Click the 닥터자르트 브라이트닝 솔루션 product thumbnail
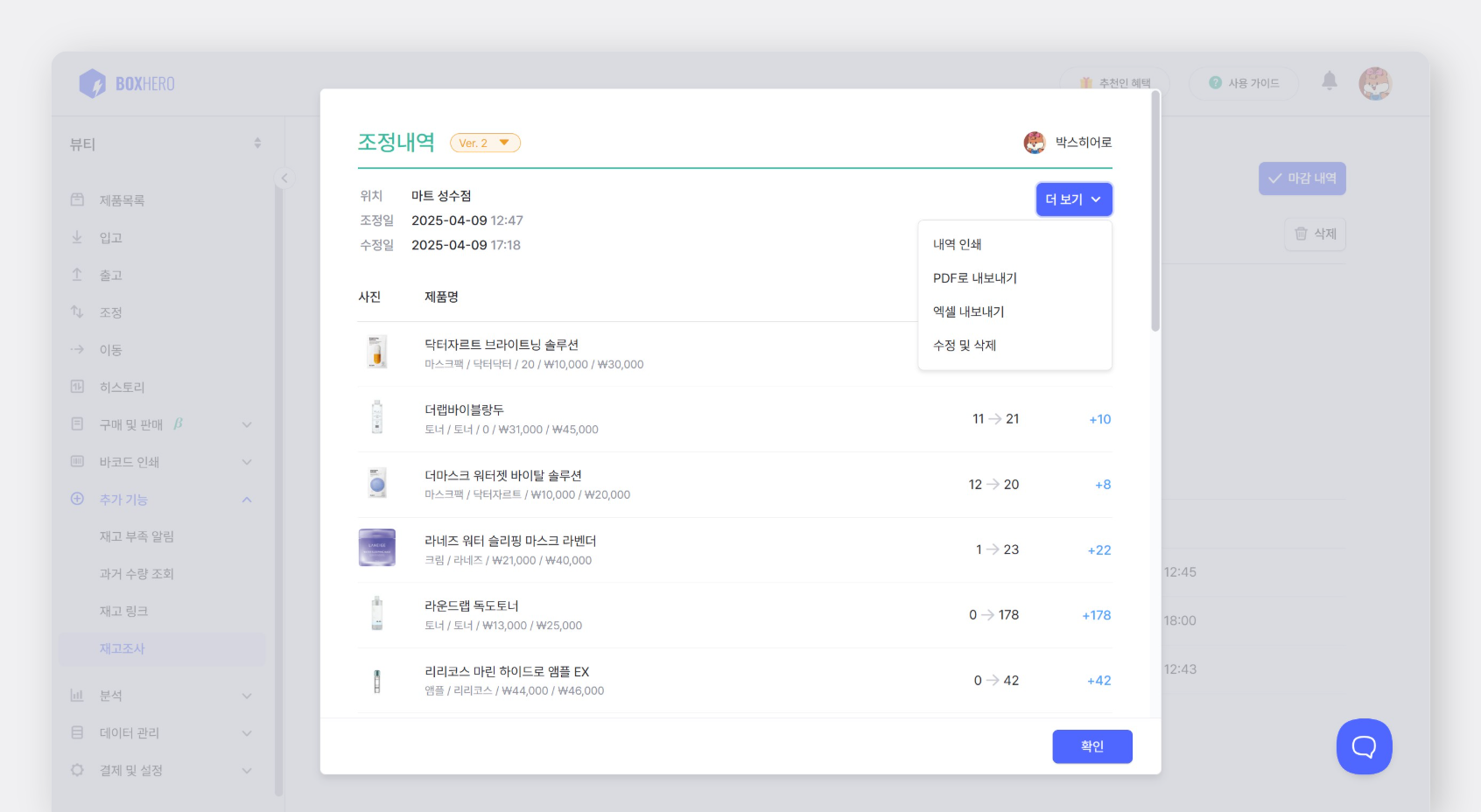 coord(377,353)
